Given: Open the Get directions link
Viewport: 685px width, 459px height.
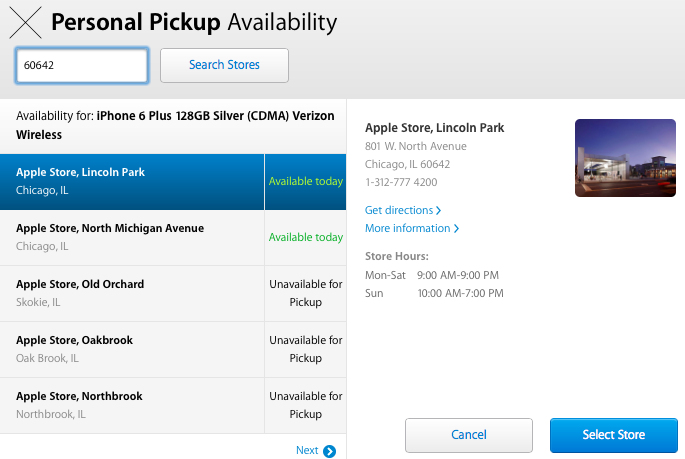Looking at the screenshot, I should click(403, 210).
